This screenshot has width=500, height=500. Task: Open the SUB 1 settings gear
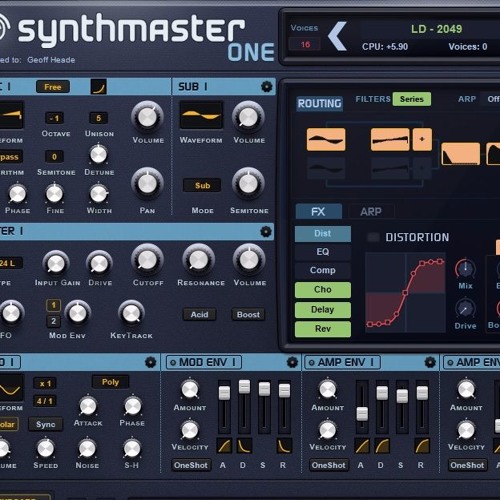[x=266, y=87]
